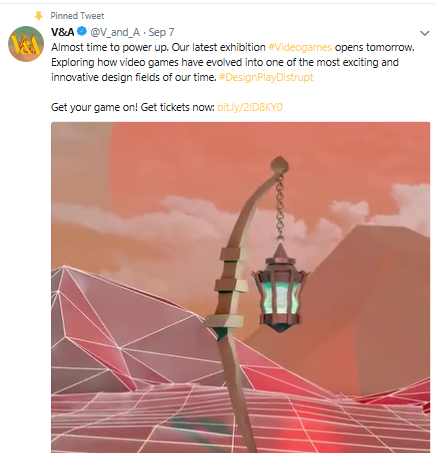Follow the bit.ly/2ID8KY0 tickets link
The height and width of the screenshot is (453, 435).
point(250,107)
